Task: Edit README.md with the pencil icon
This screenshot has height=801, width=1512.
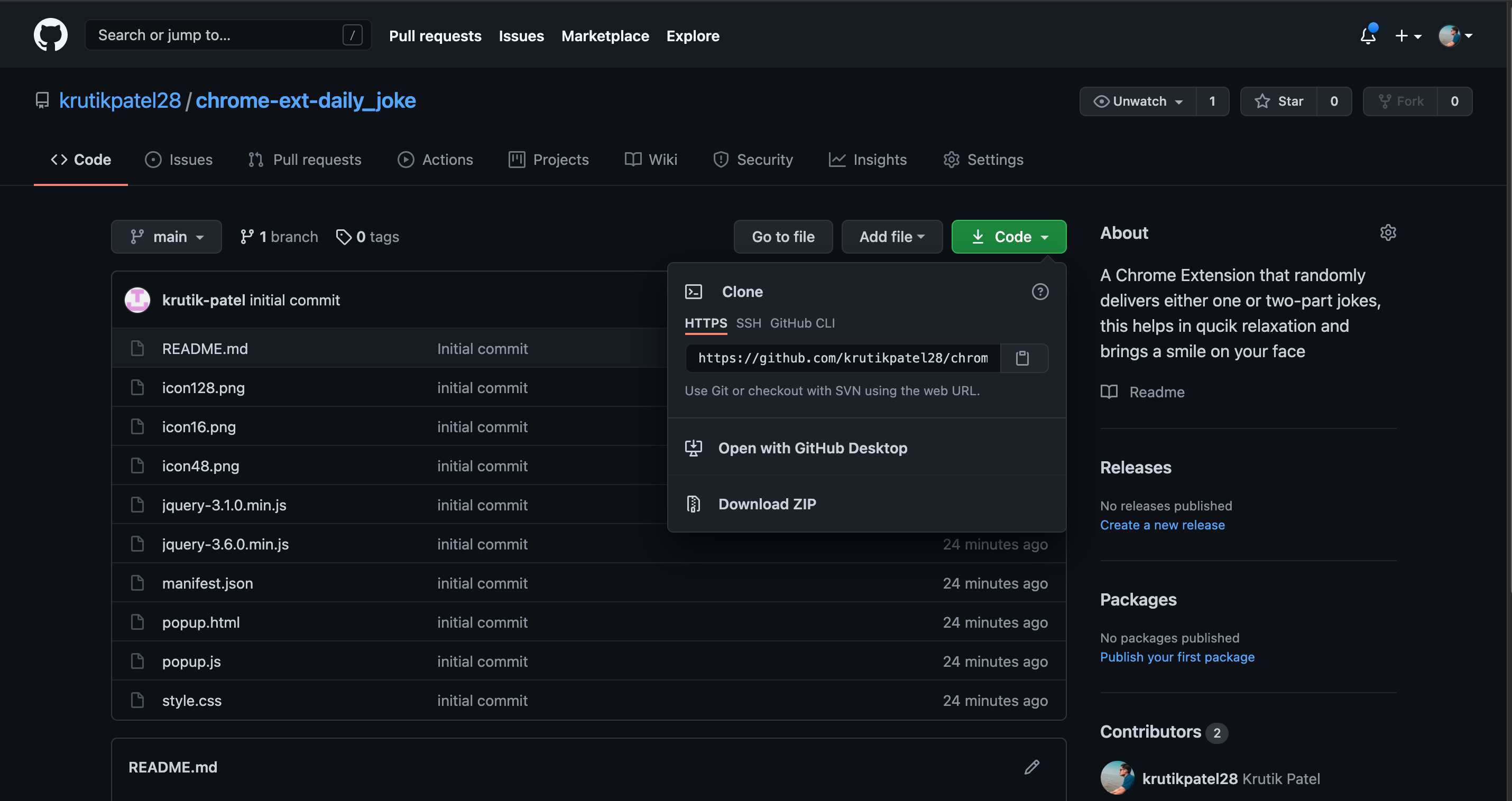Action: 1031,767
